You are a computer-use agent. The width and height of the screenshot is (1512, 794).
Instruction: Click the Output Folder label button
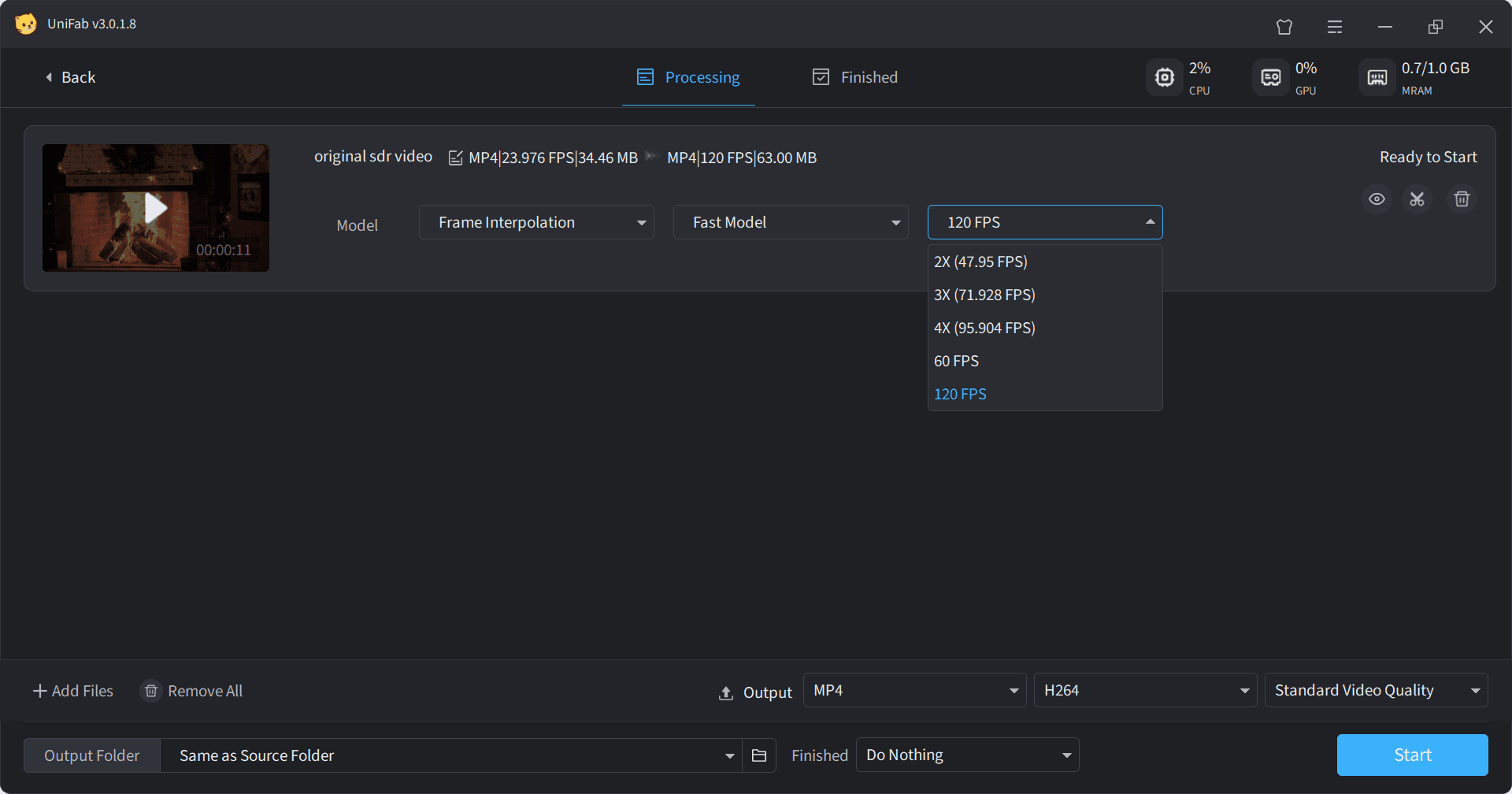click(x=92, y=755)
